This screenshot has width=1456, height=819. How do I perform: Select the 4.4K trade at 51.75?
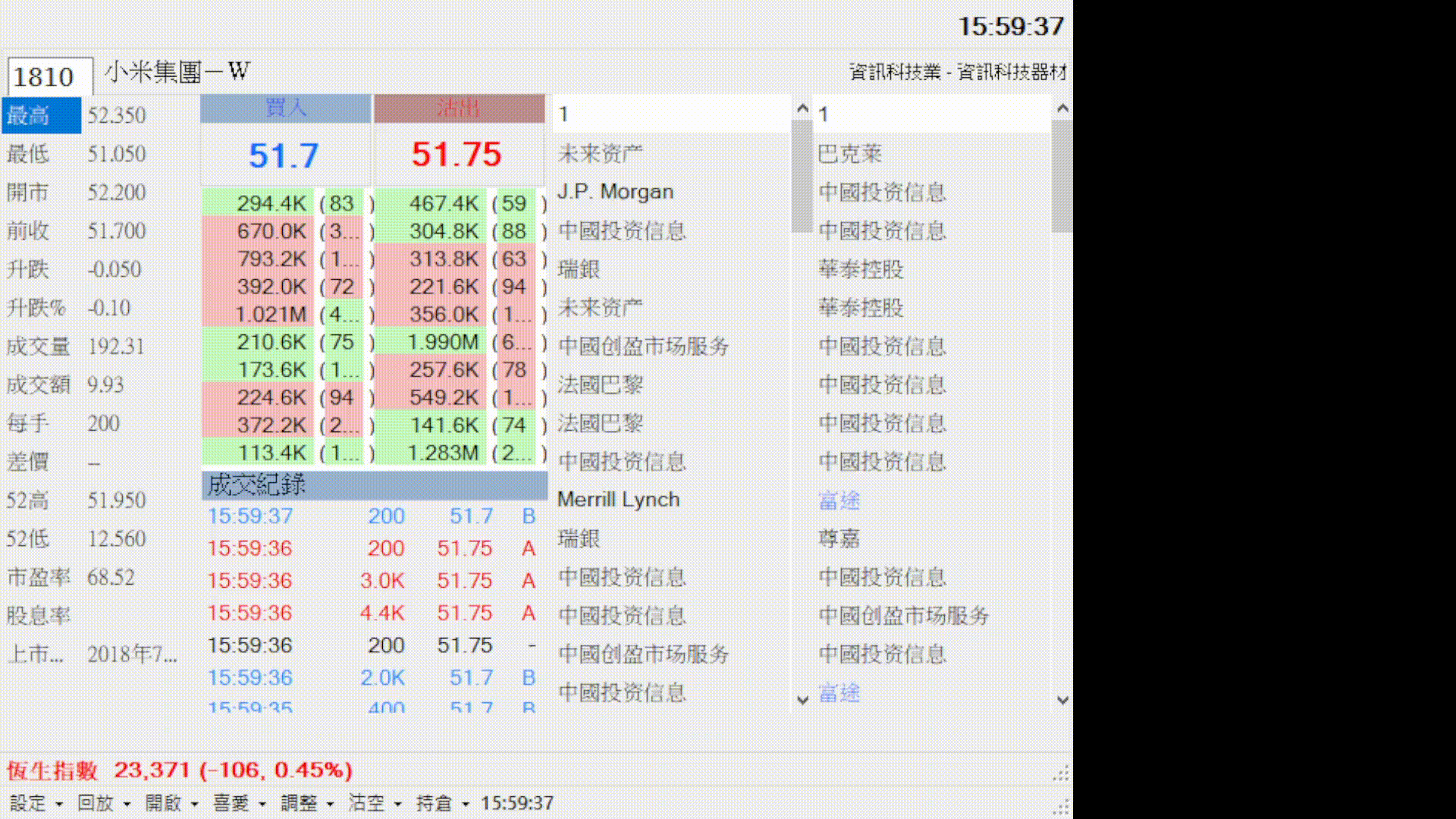(x=375, y=613)
